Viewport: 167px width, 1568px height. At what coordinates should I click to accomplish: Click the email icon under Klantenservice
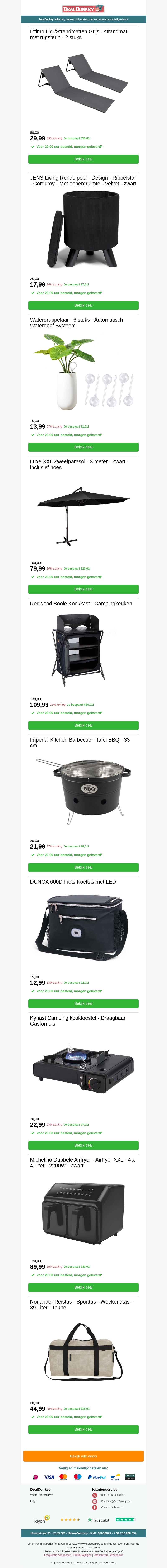pos(95,1501)
